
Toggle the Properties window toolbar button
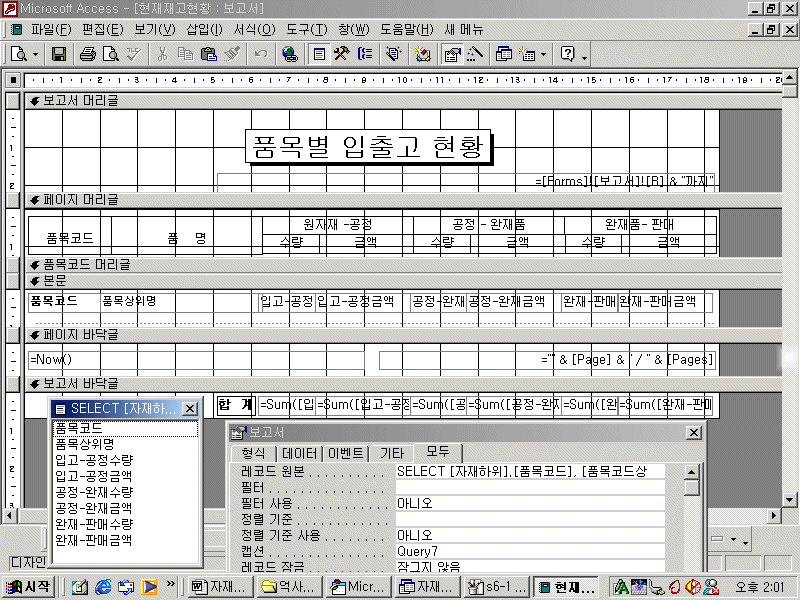(x=452, y=54)
